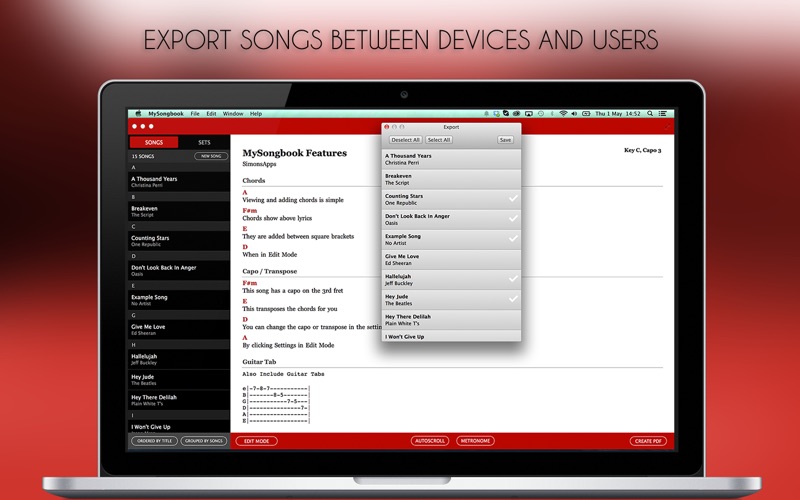Click the battery status icon

click(x=586, y=114)
